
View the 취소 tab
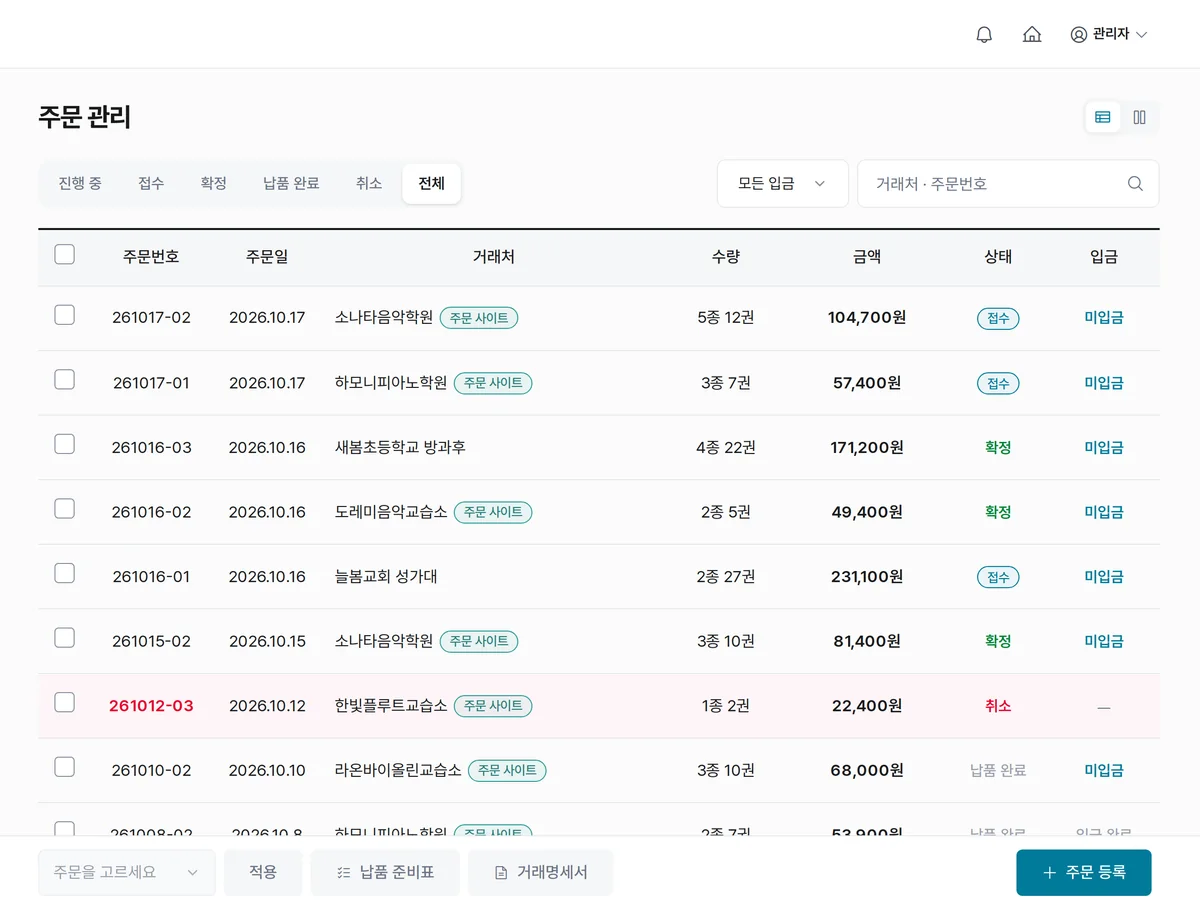coord(369,183)
